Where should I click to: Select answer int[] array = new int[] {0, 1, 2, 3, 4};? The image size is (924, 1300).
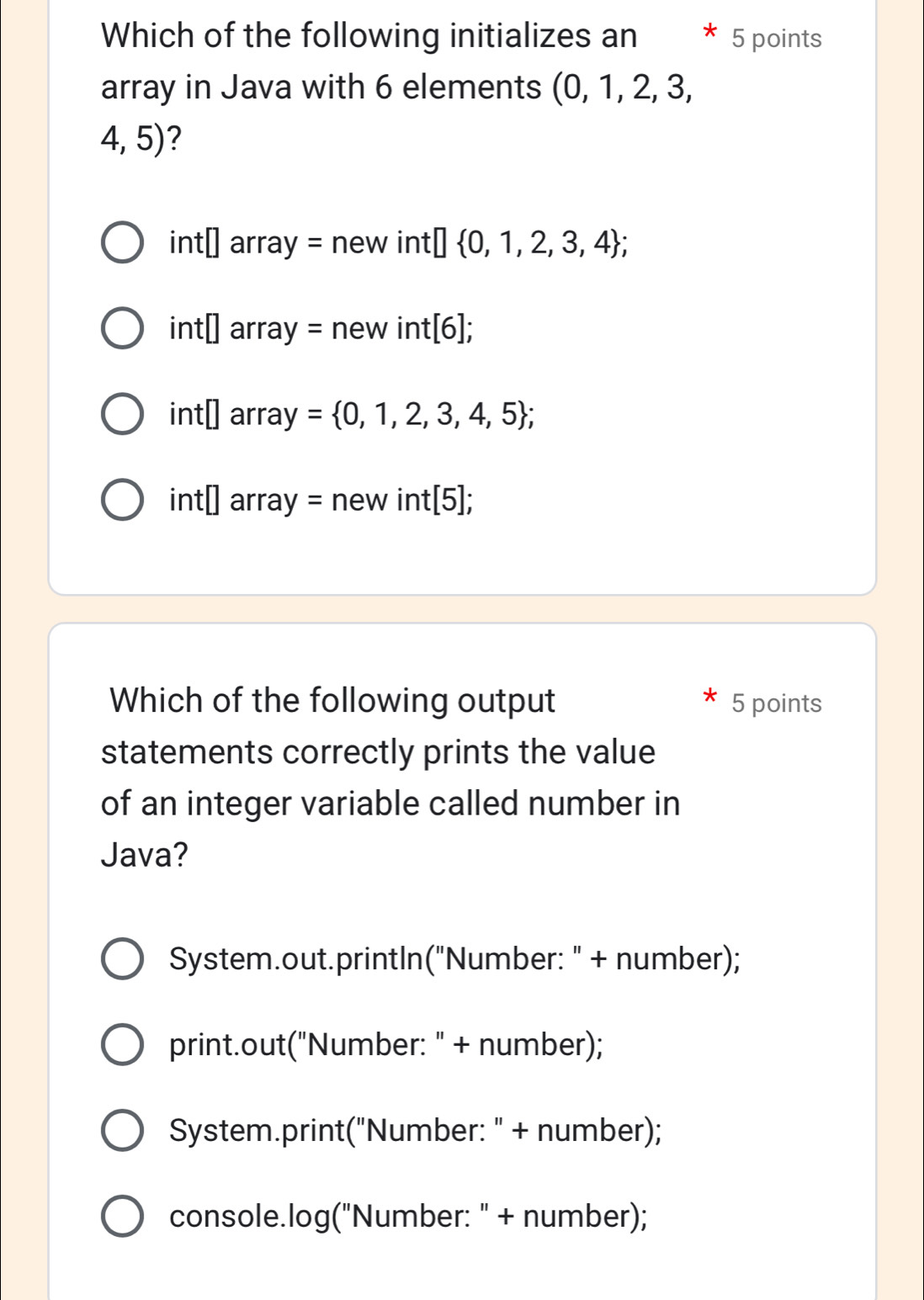123,244
